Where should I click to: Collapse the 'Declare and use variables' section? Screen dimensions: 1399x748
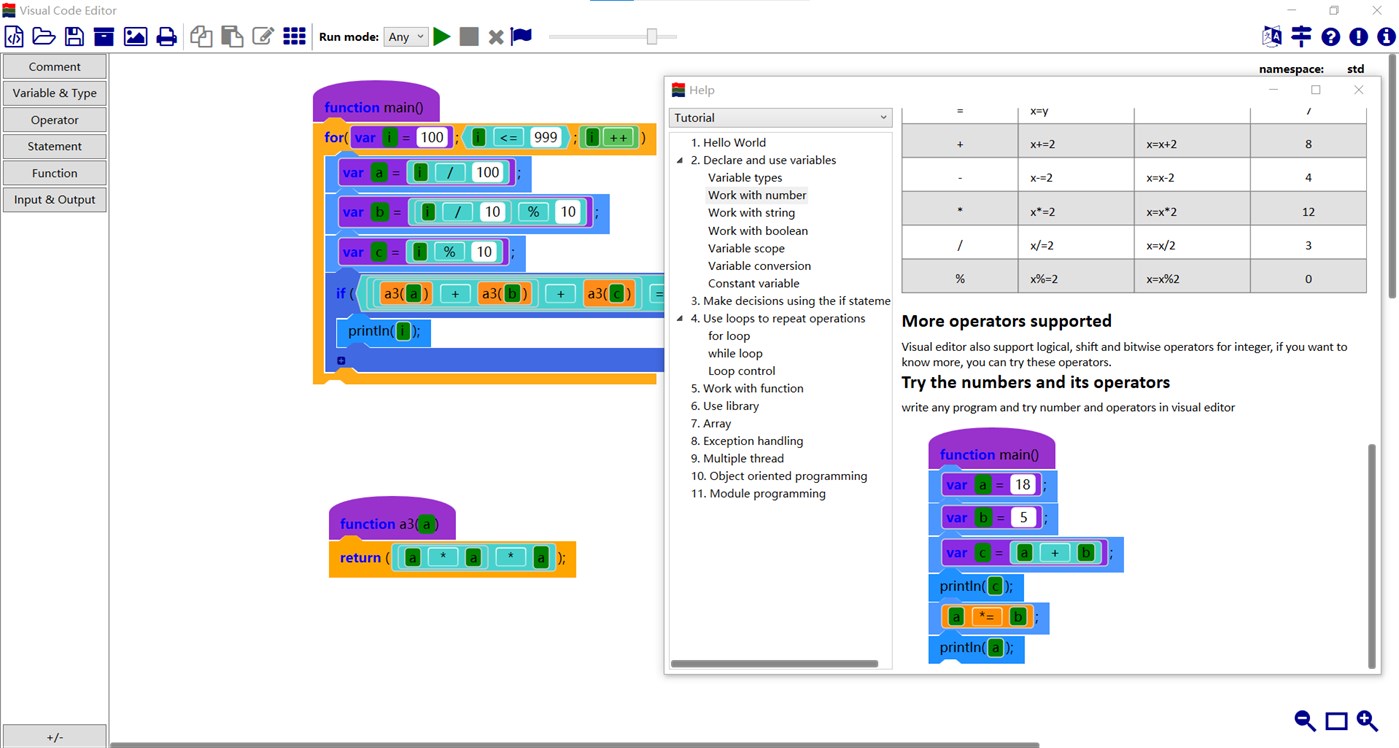click(680, 159)
